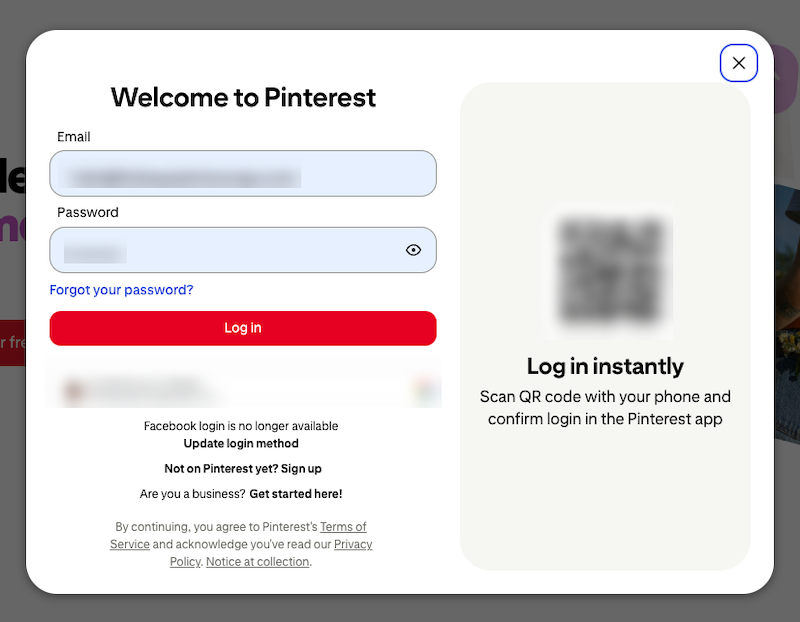
Task: Toggle password visibility with the eye icon
Action: [x=413, y=250]
